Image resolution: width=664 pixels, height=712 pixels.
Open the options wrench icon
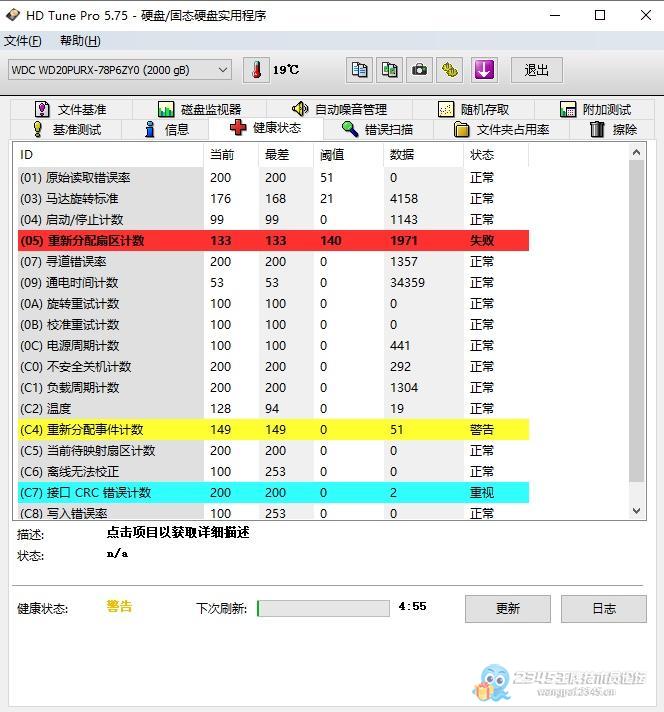click(451, 70)
